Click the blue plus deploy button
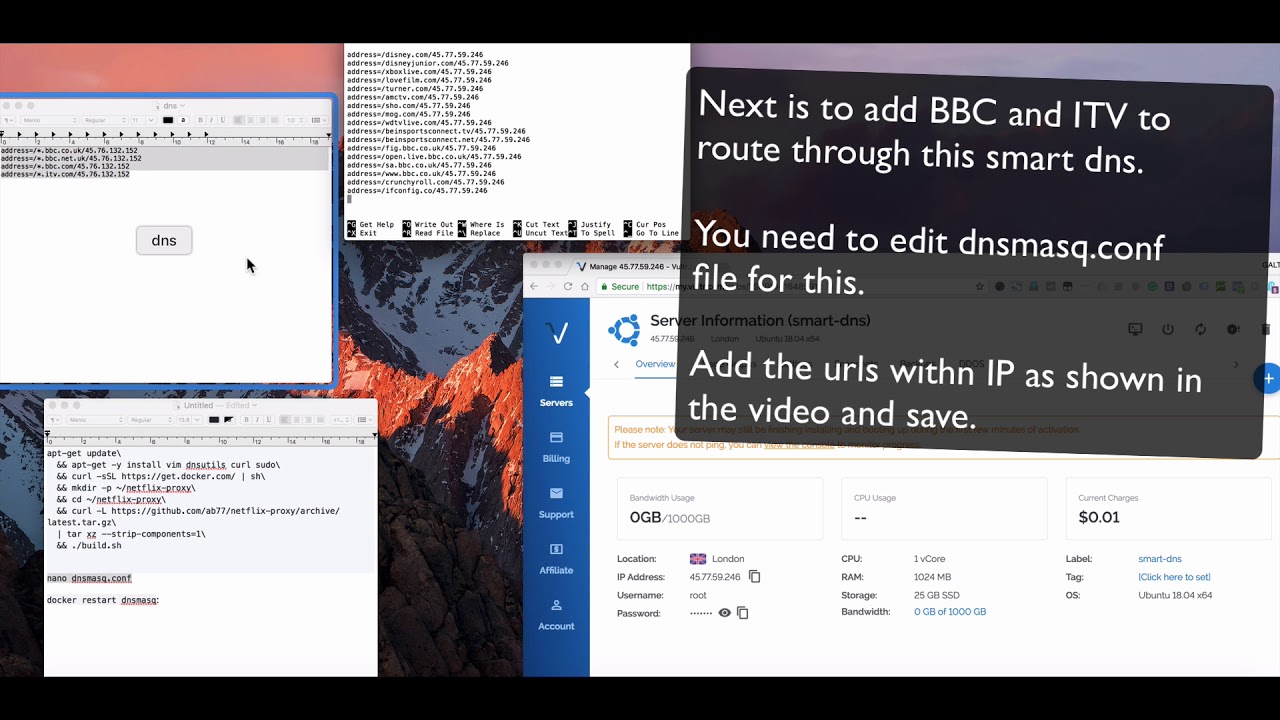The image size is (1280, 720). (x=1268, y=379)
